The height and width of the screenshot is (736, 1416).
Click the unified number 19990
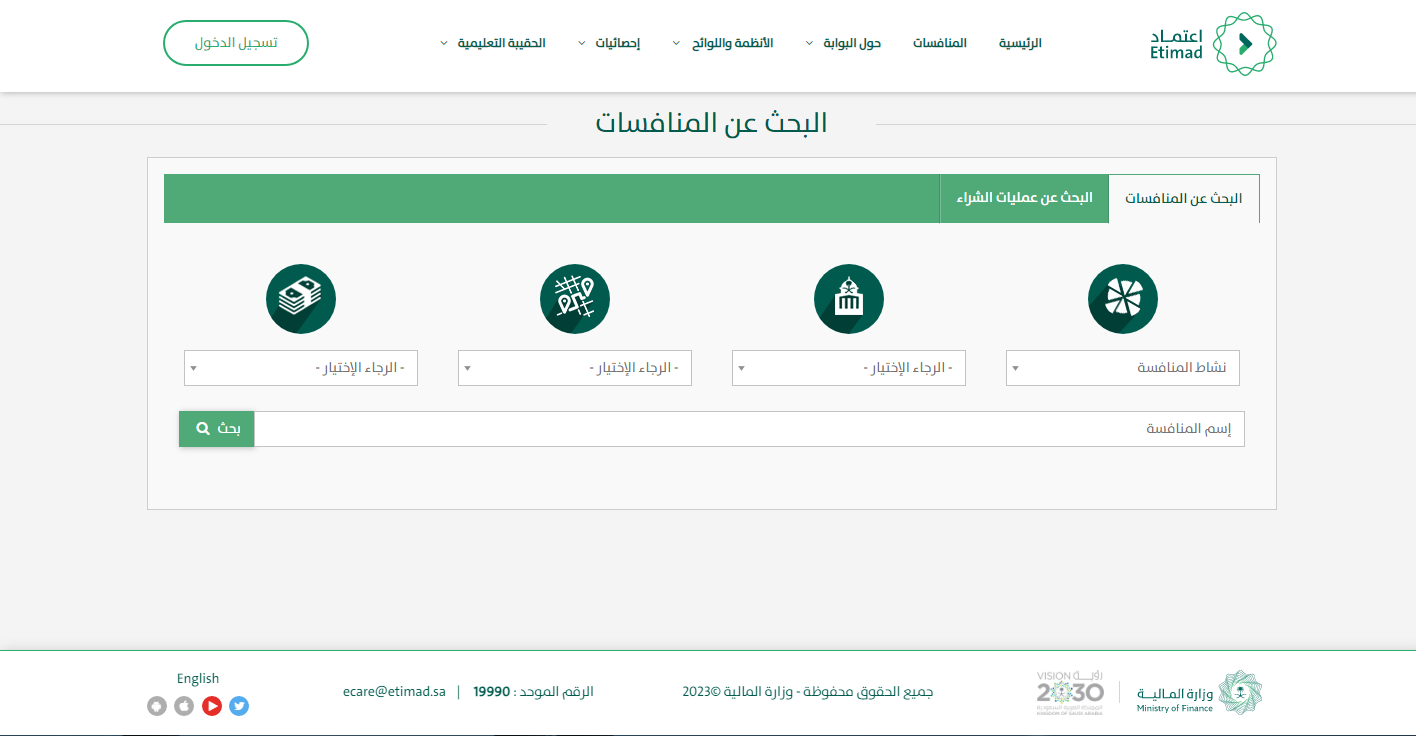[492, 692]
